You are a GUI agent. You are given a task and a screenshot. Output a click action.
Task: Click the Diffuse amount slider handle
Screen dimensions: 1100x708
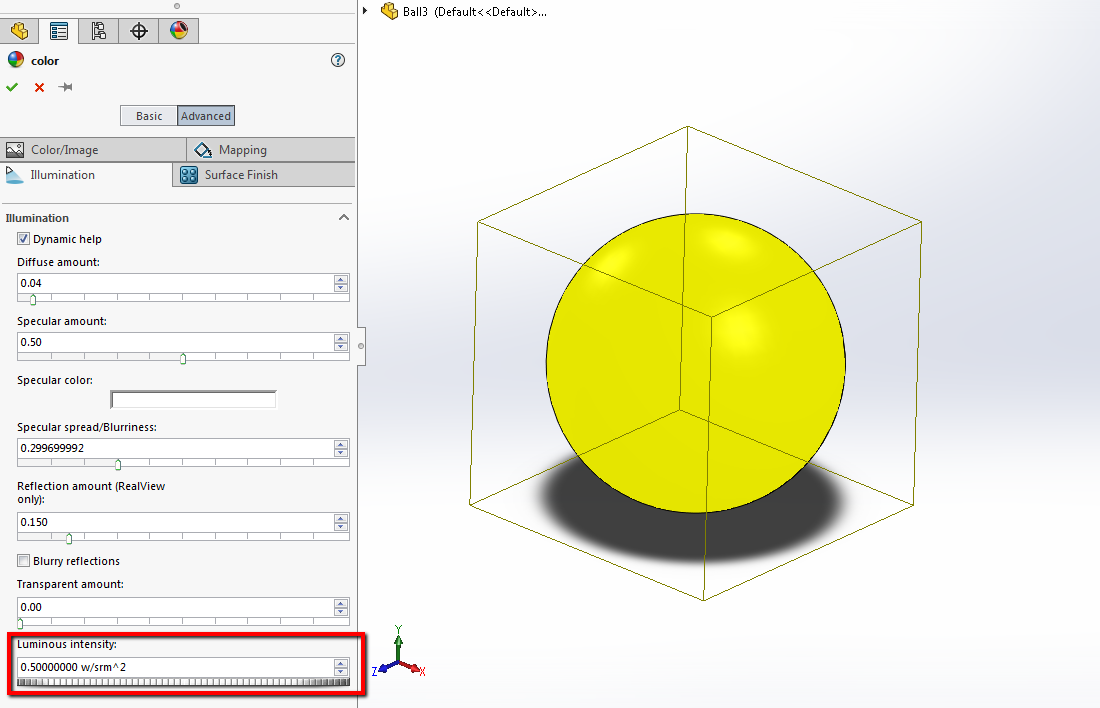pos(33,300)
